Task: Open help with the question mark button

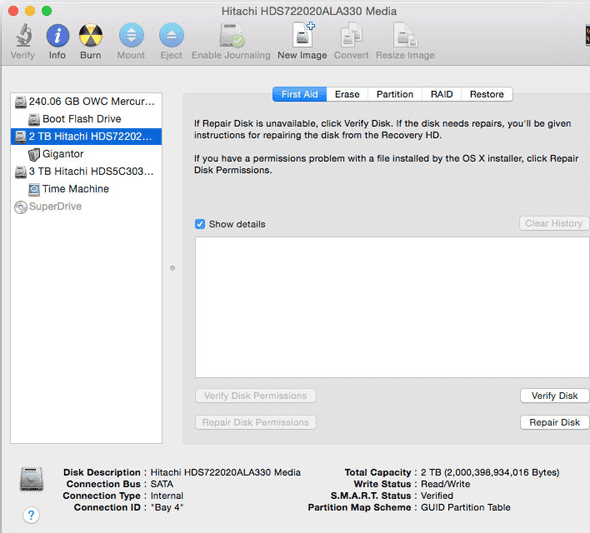Action: 31,515
